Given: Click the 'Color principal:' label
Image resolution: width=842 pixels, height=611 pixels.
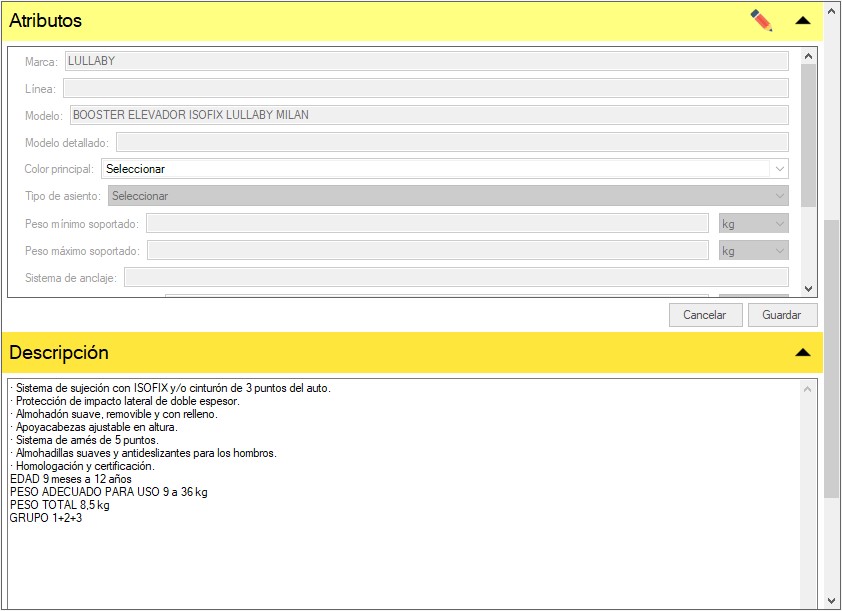Looking at the screenshot, I should [x=59, y=169].
